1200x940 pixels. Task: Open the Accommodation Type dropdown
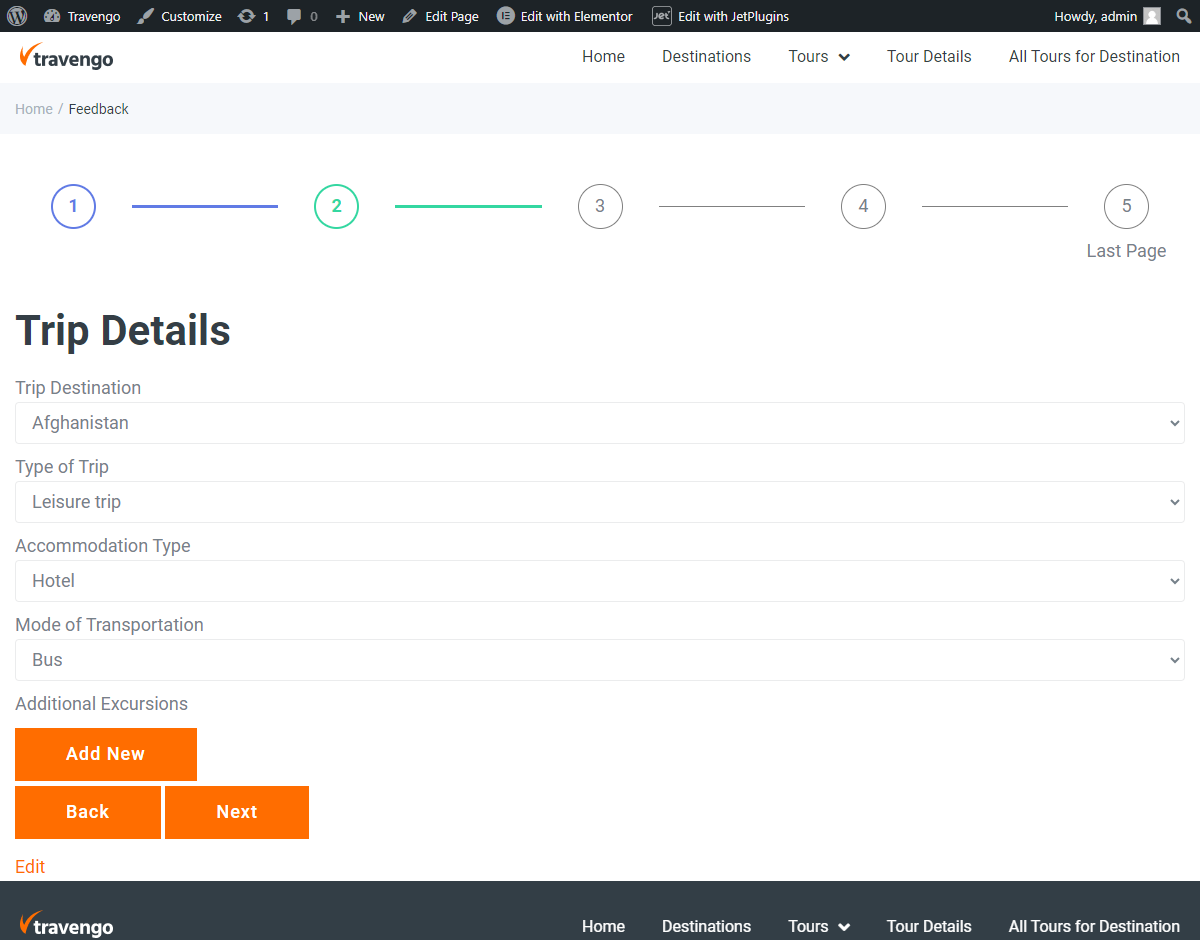599,581
